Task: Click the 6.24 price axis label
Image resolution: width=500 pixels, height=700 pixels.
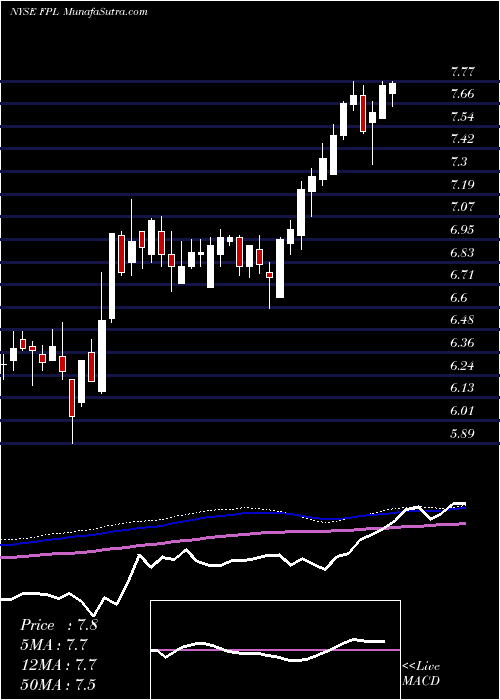Action: pyautogui.click(x=462, y=365)
